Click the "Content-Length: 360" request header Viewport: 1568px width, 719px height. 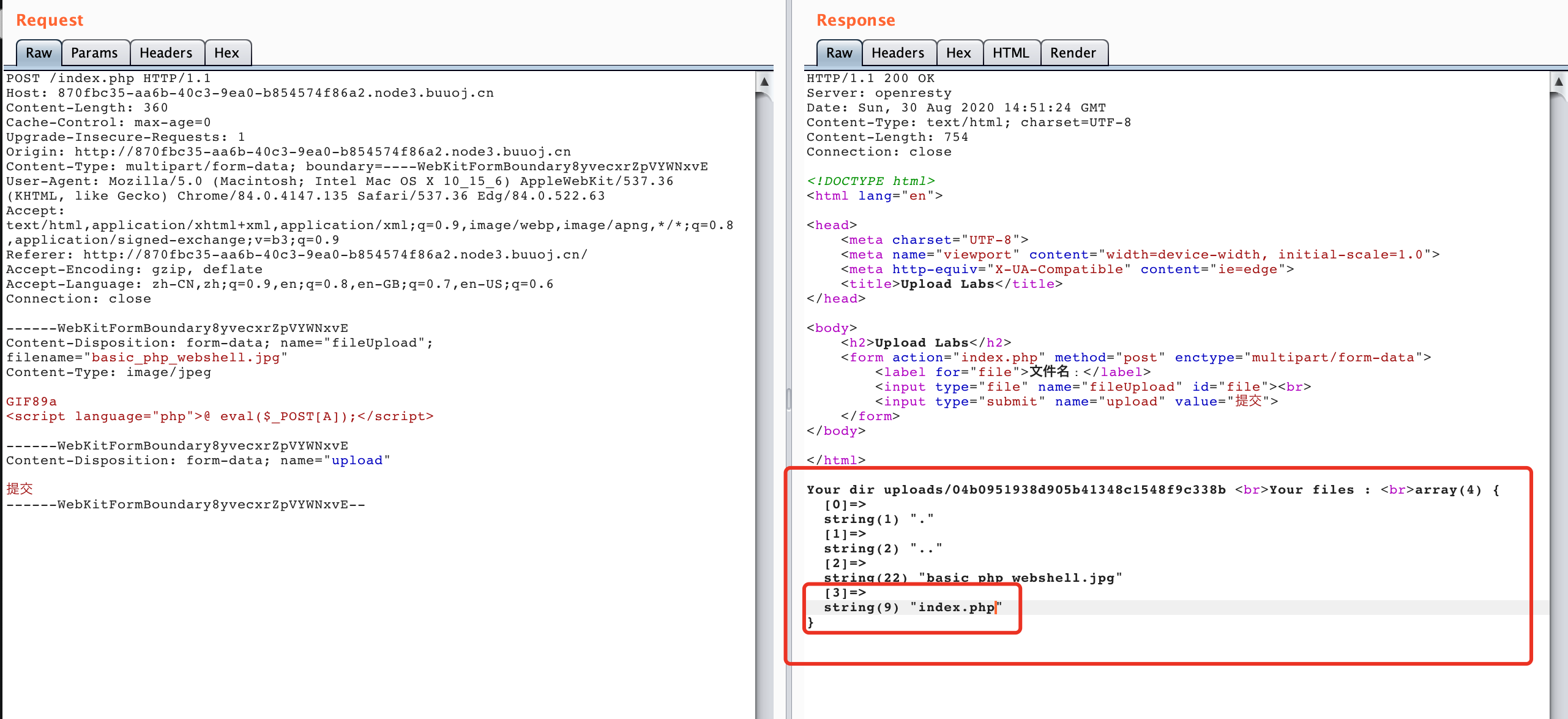click(87, 108)
